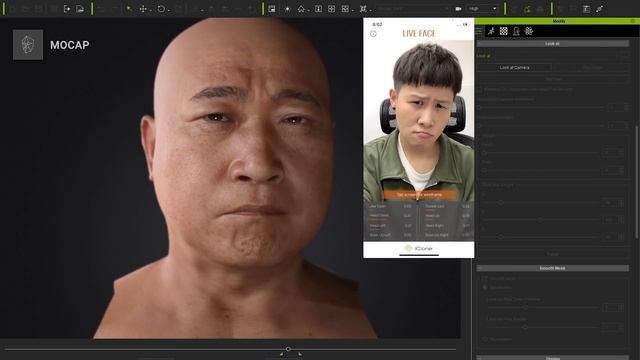Open the dropdown arrow beside fit-frame icon
Viewport: 640px width, 360px height.
(x=370, y=9)
